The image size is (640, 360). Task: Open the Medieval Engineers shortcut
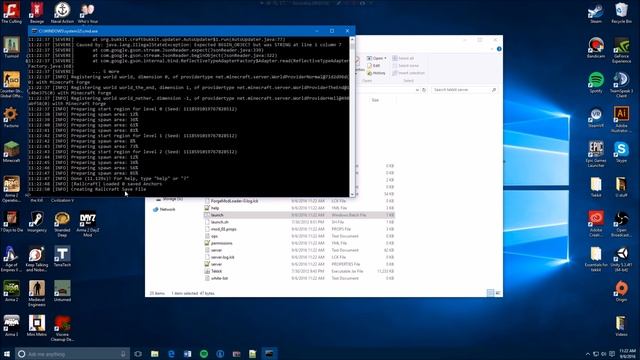(37, 293)
